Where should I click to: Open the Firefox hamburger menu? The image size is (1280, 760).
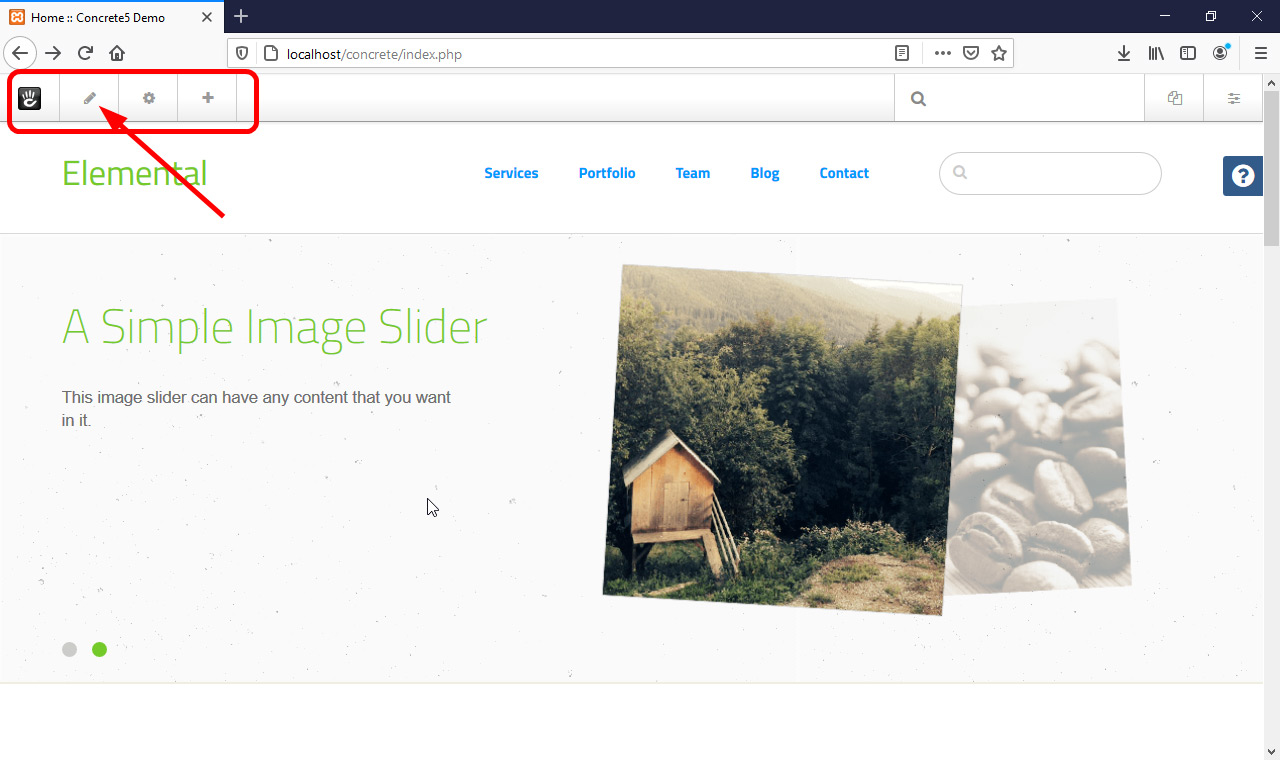1260,54
